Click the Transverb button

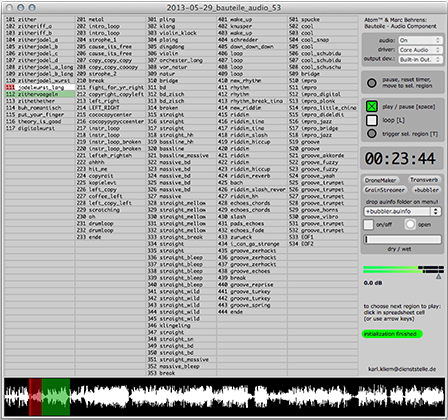coord(424,180)
